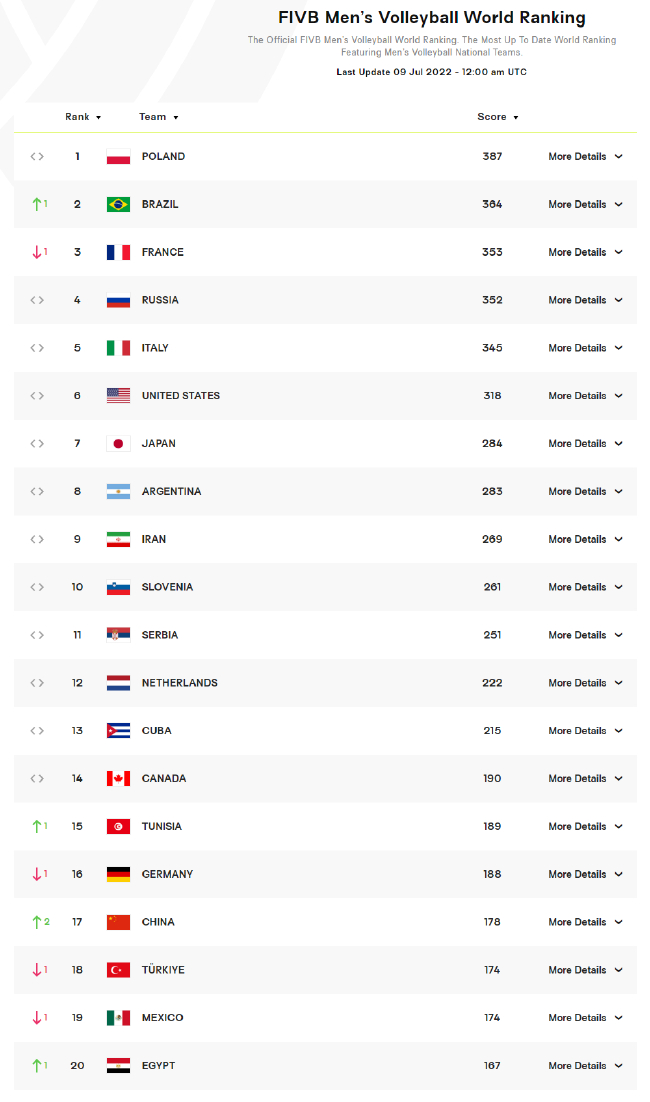Image resolution: width=650 pixels, height=1102 pixels.
Task: Expand More Details for Serbia
Action: pos(585,635)
